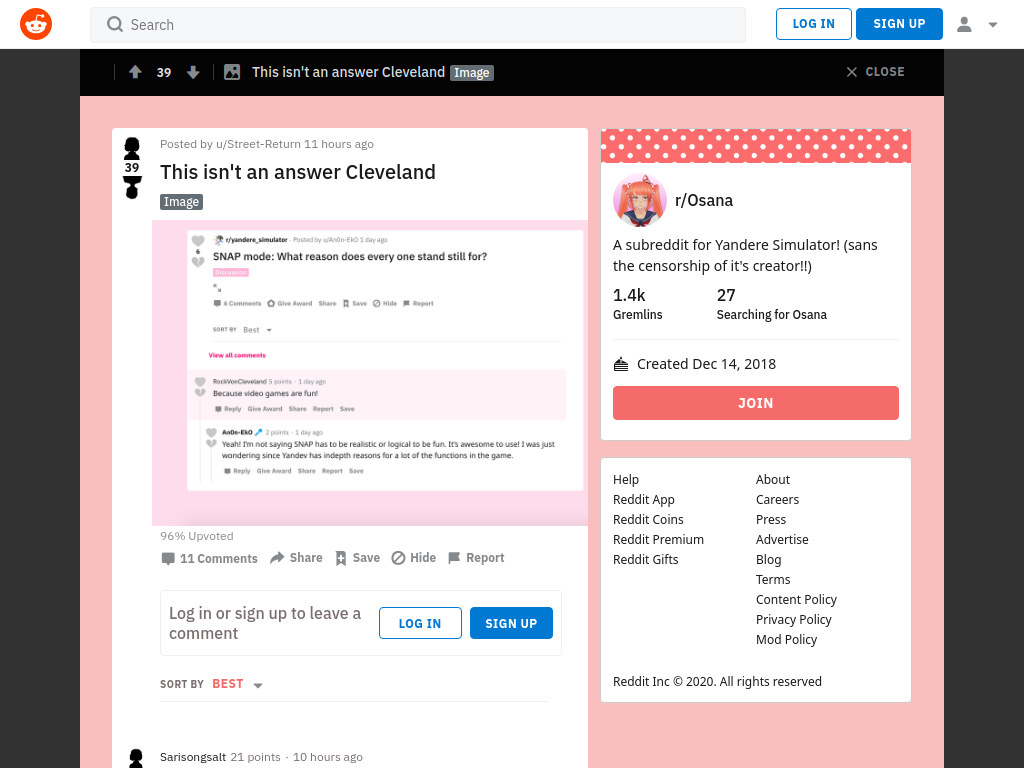Screen dimensions: 1024x768
Task: Open the r/Osana subreddit link
Action: point(704,200)
